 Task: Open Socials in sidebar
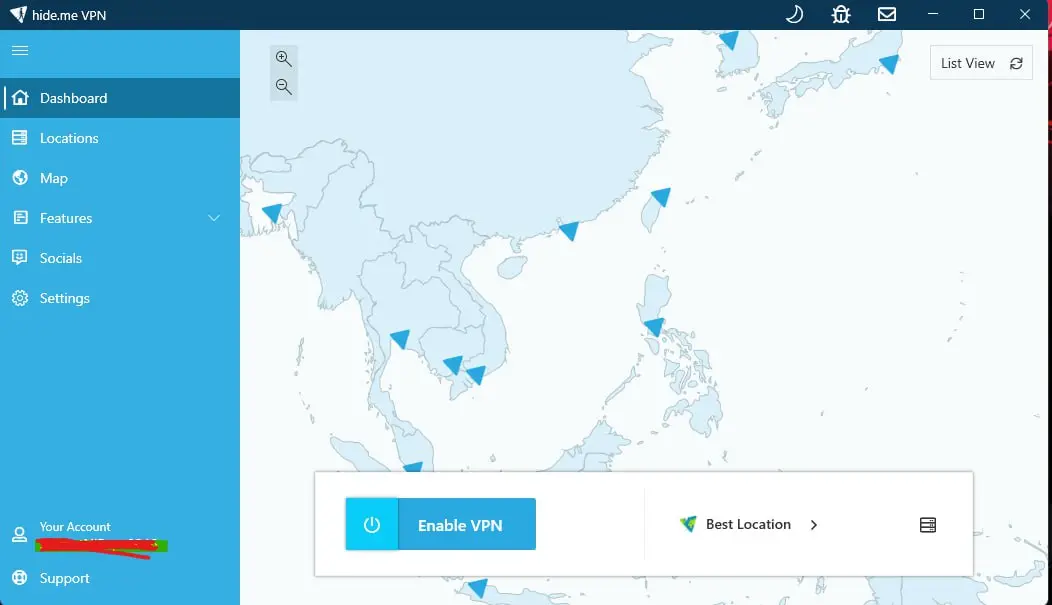coord(120,258)
